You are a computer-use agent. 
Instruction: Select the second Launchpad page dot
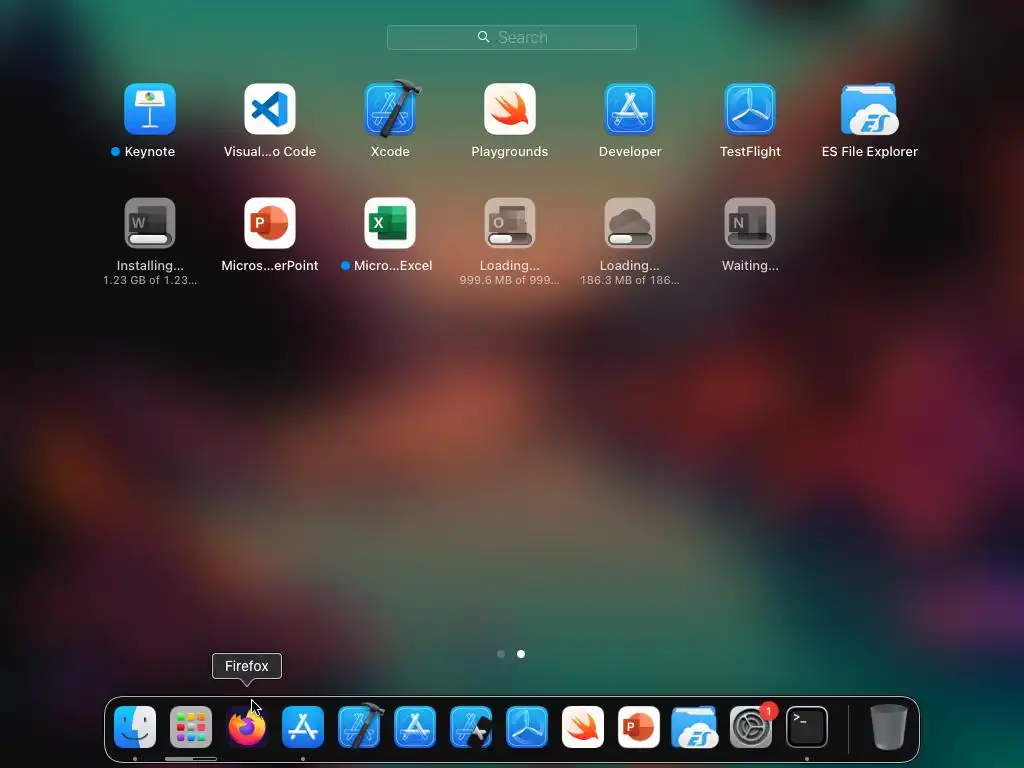click(x=521, y=654)
